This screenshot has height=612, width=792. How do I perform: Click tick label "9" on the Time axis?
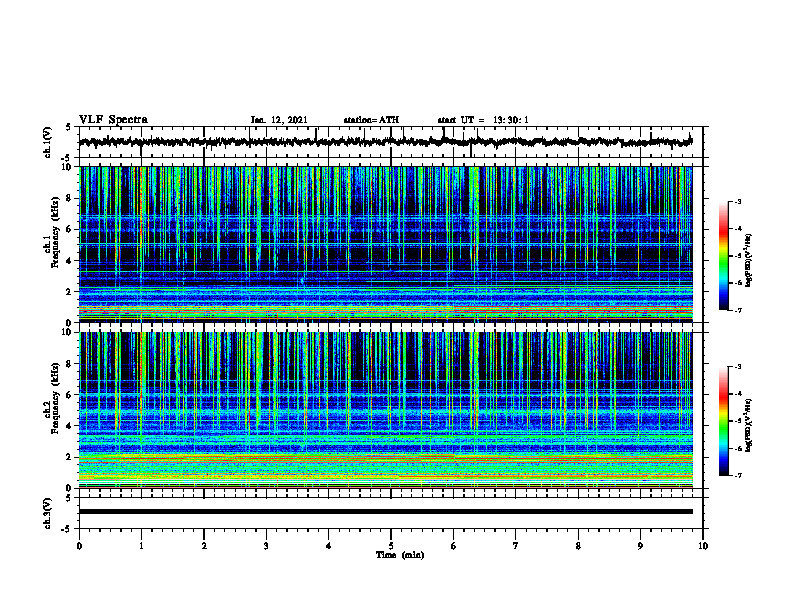click(640, 546)
